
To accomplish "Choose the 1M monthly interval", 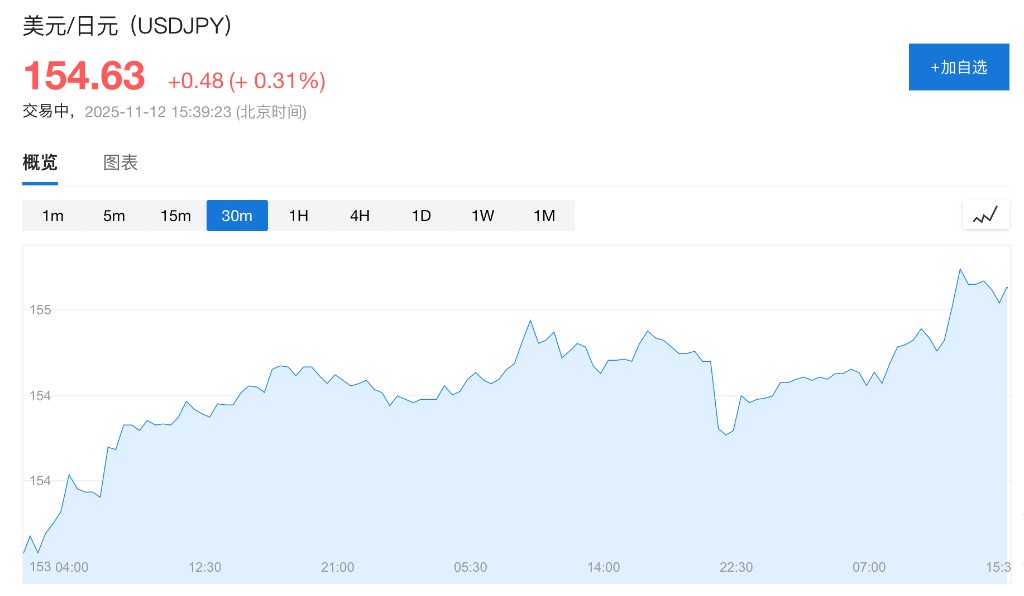I will point(544,216).
